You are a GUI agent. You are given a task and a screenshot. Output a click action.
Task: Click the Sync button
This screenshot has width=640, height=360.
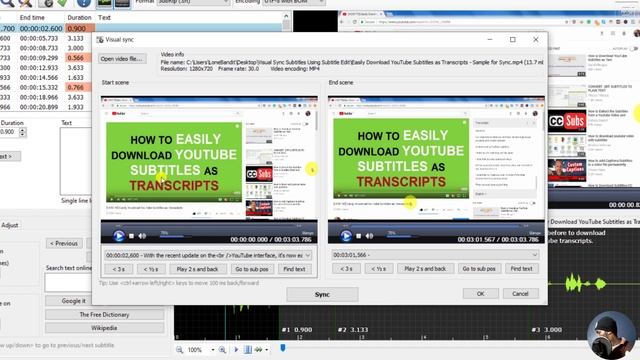[x=322, y=294]
